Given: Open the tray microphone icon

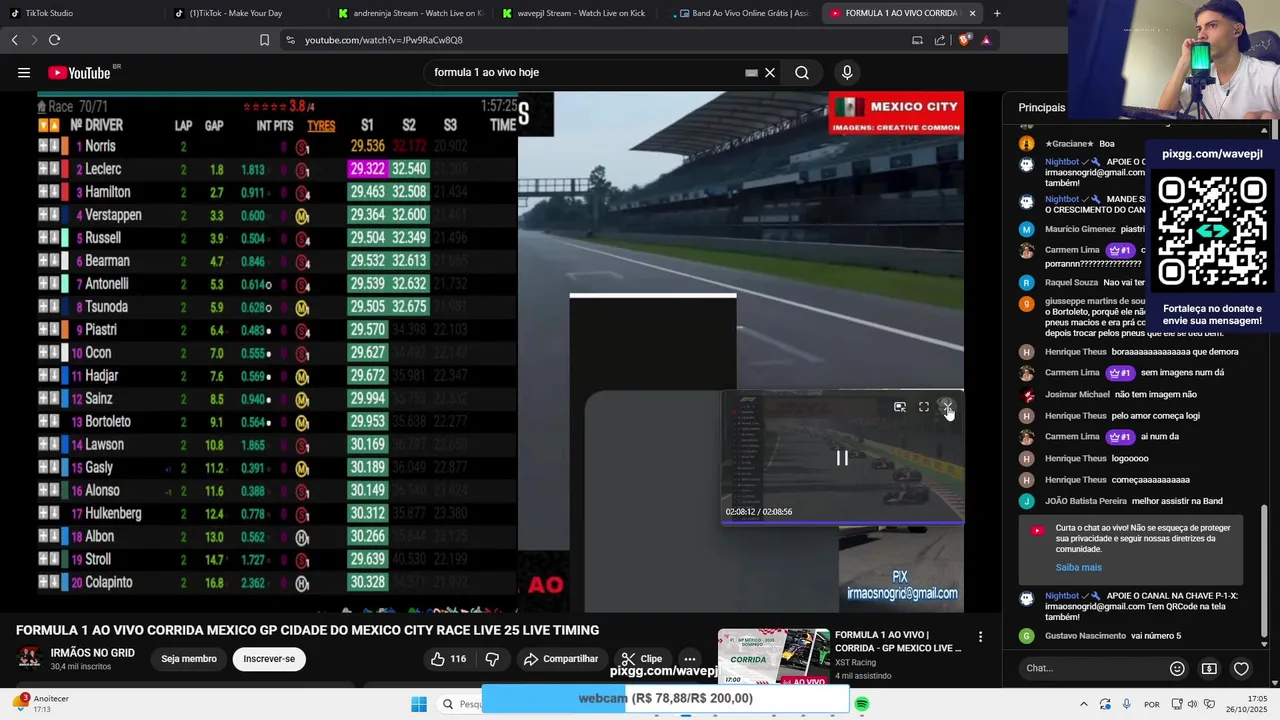Looking at the screenshot, I should (1127, 704).
